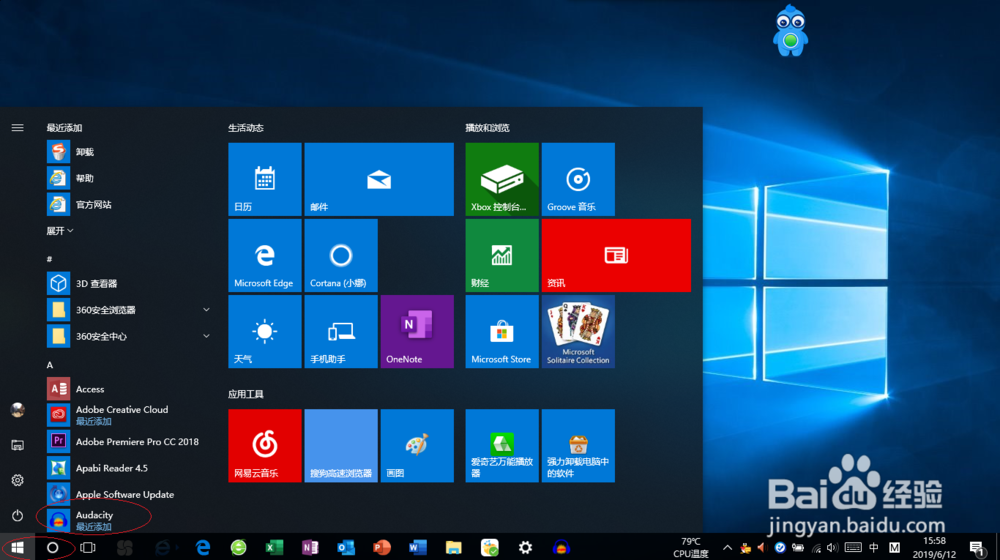Click the blue mascot desktop widget
The image size is (1000, 560).
pyautogui.click(x=790, y=31)
